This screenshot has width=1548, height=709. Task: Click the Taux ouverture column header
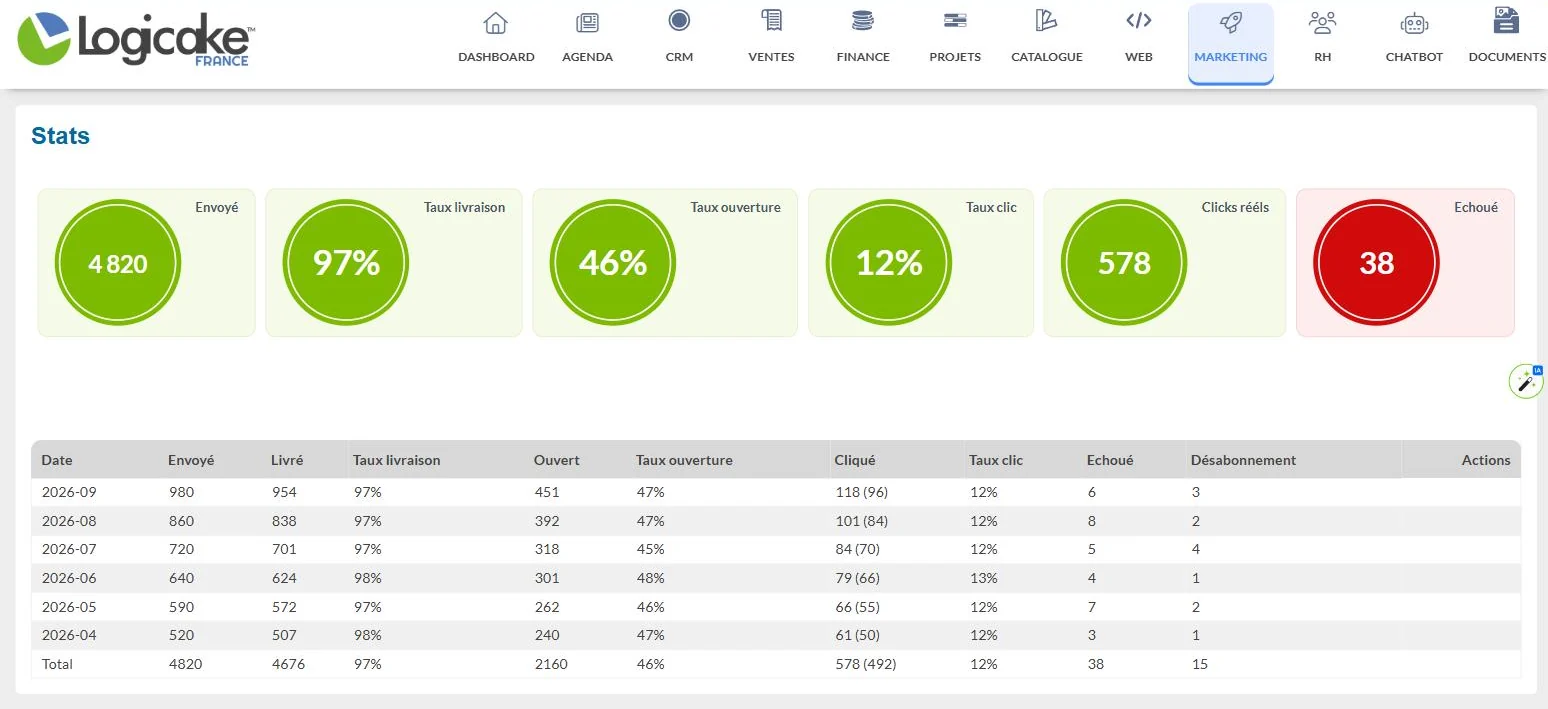684,460
